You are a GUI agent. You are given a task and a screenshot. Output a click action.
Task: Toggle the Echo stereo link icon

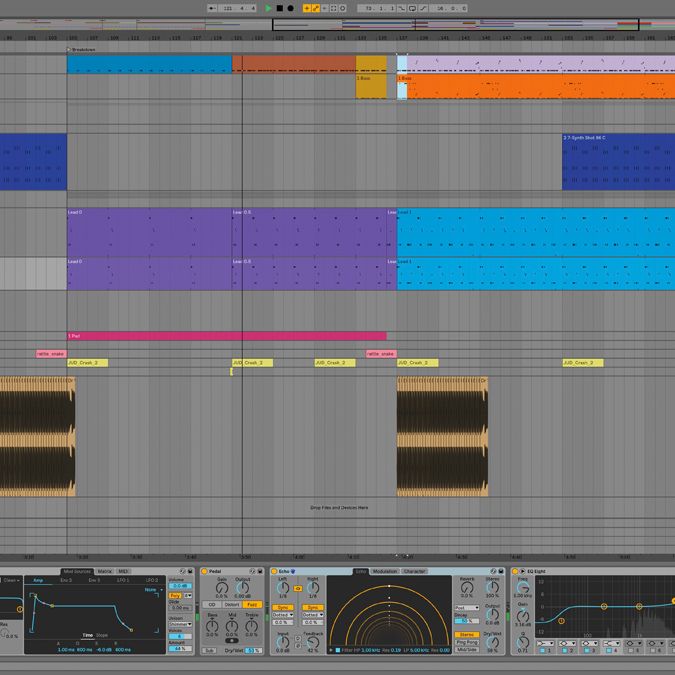point(298,588)
